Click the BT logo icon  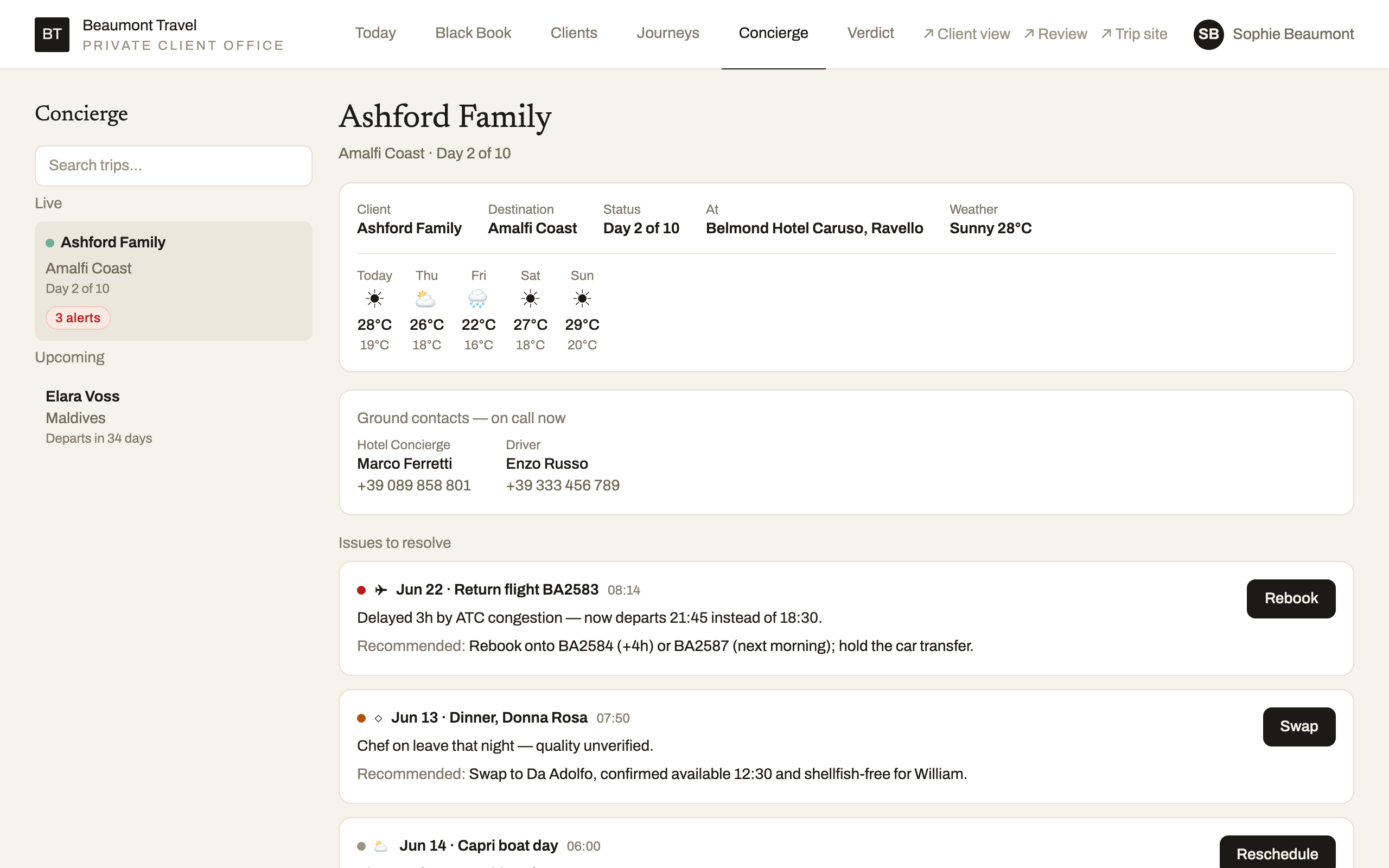tap(52, 34)
